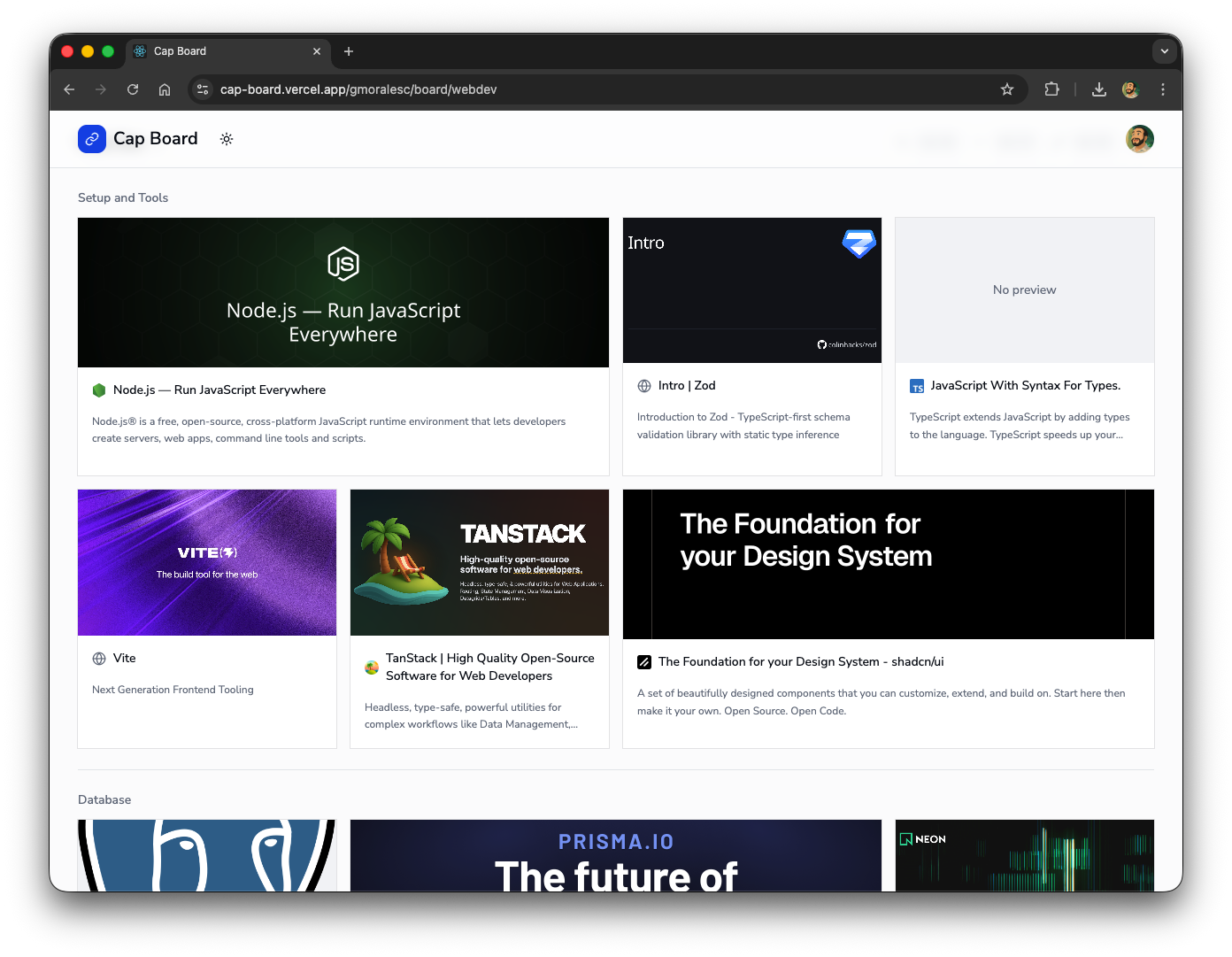Go to the browser home page
1232x957 pixels.
(x=165, y=89)
